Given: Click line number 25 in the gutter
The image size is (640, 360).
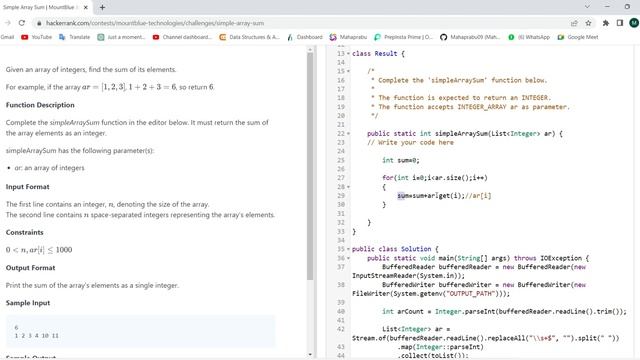Looking at the screenshot, I should pos(341,160).
